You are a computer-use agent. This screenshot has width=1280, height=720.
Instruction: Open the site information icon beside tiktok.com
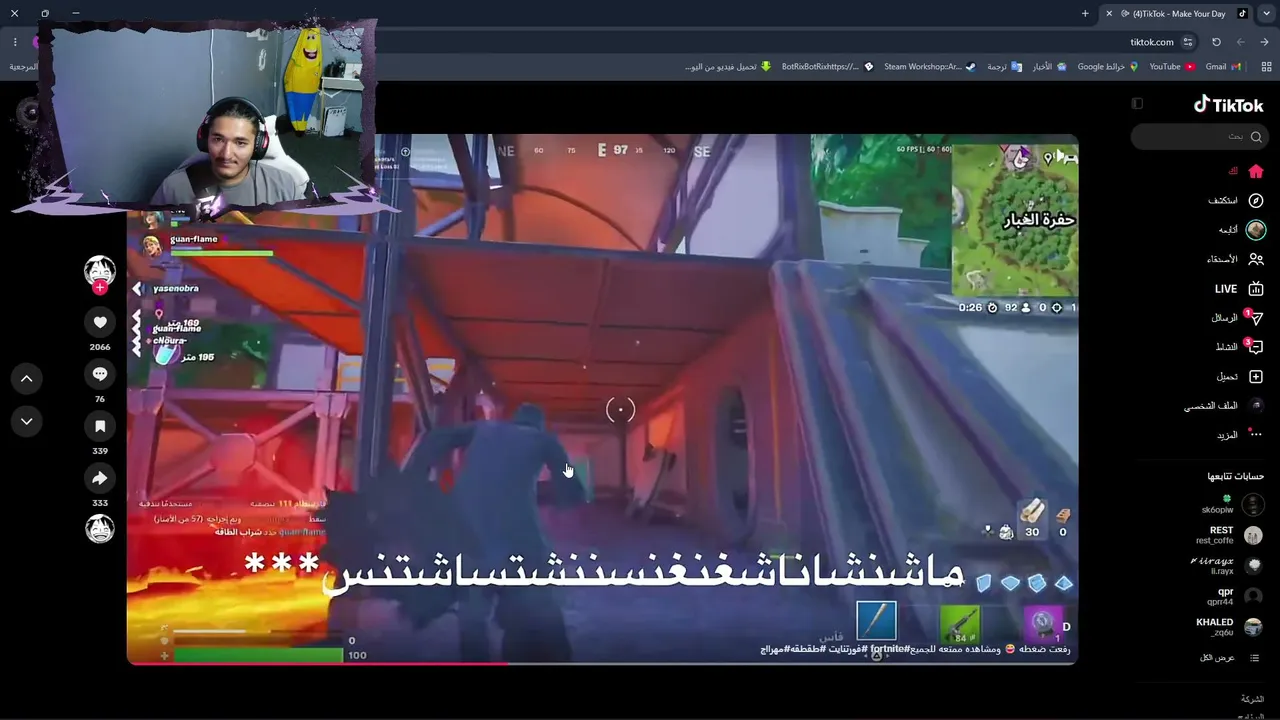pyautogui.click(x=1188, y=42)
